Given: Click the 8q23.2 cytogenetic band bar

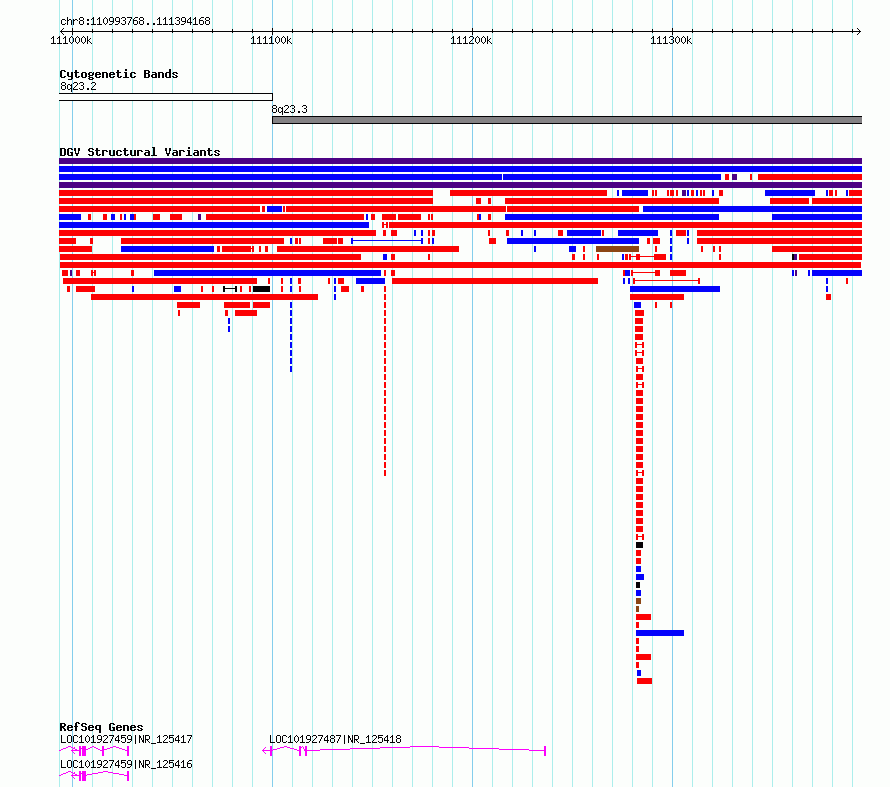Looking at the screenshot, I should (x=166, y=97).
